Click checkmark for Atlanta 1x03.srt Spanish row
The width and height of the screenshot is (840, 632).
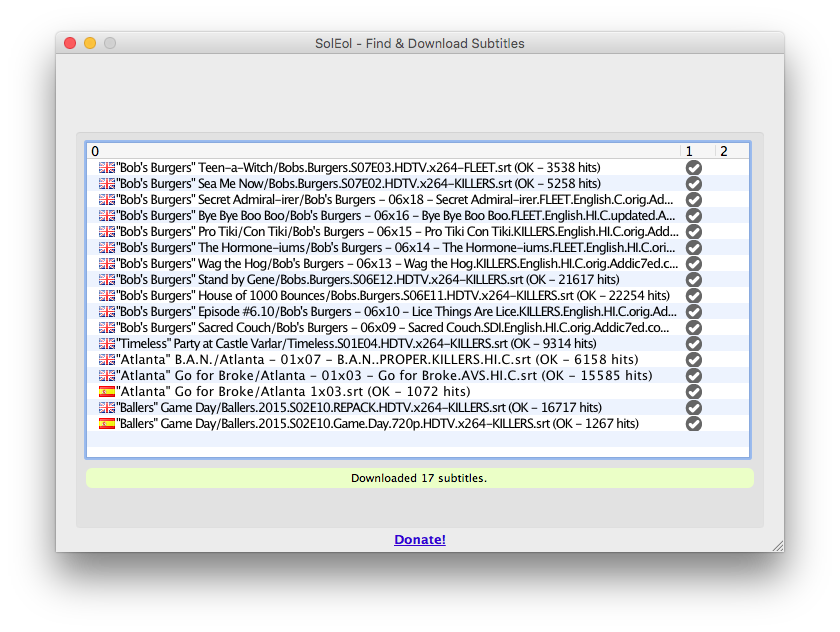694,392
